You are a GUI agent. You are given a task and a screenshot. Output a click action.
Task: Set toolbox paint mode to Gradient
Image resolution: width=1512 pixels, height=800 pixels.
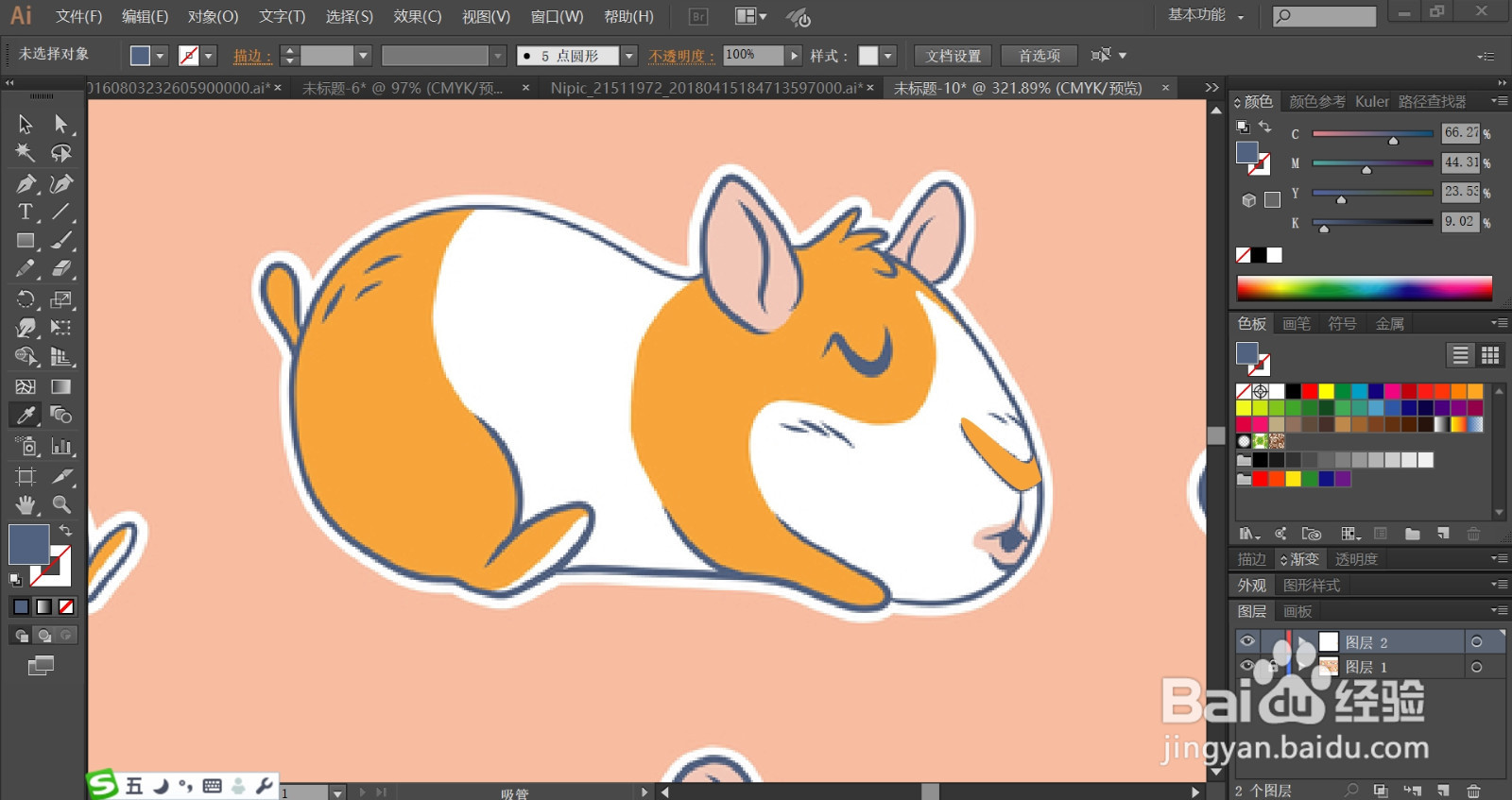43,606
